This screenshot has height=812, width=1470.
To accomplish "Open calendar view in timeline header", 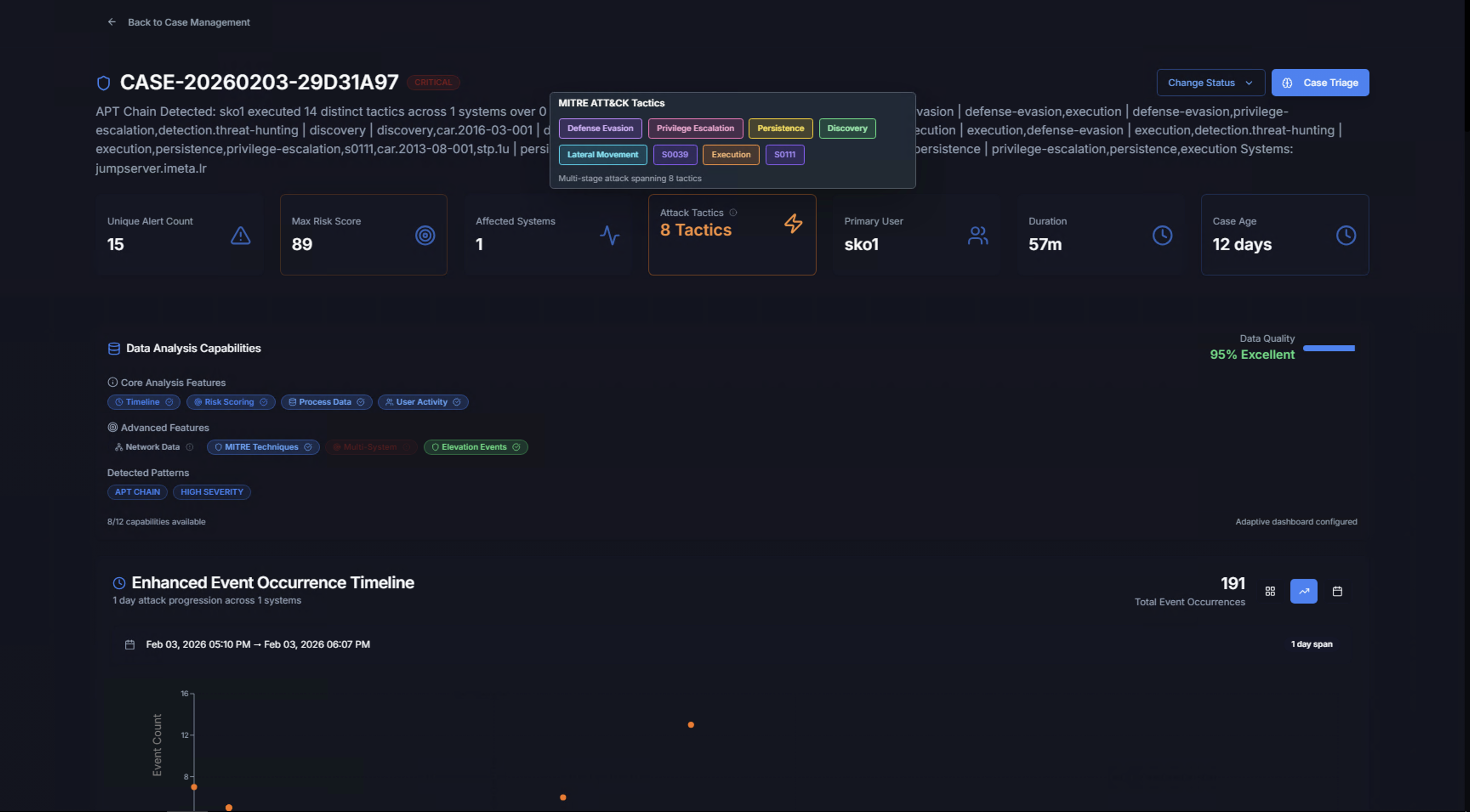I will 1337,591.
